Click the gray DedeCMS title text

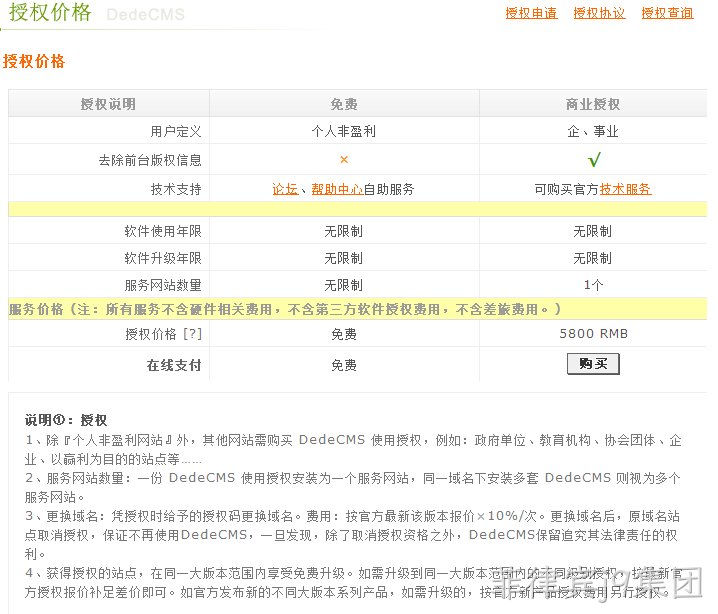coord(146,14)
